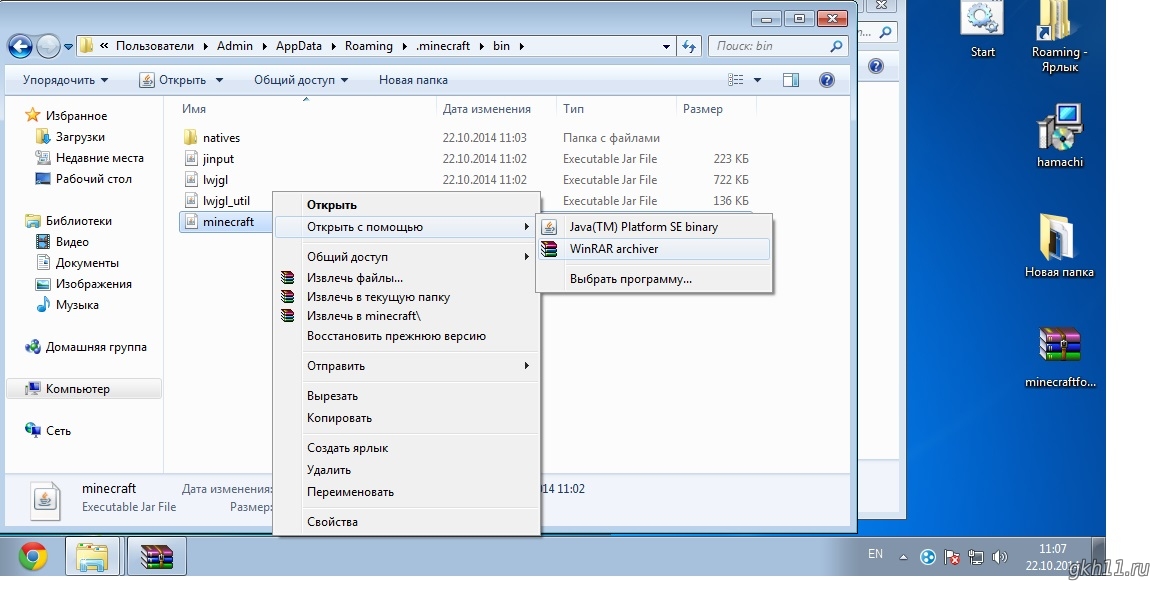Expand the Открыть с помощью submenu
This screenshot has width=1162, height=590.
coord(407,227)
